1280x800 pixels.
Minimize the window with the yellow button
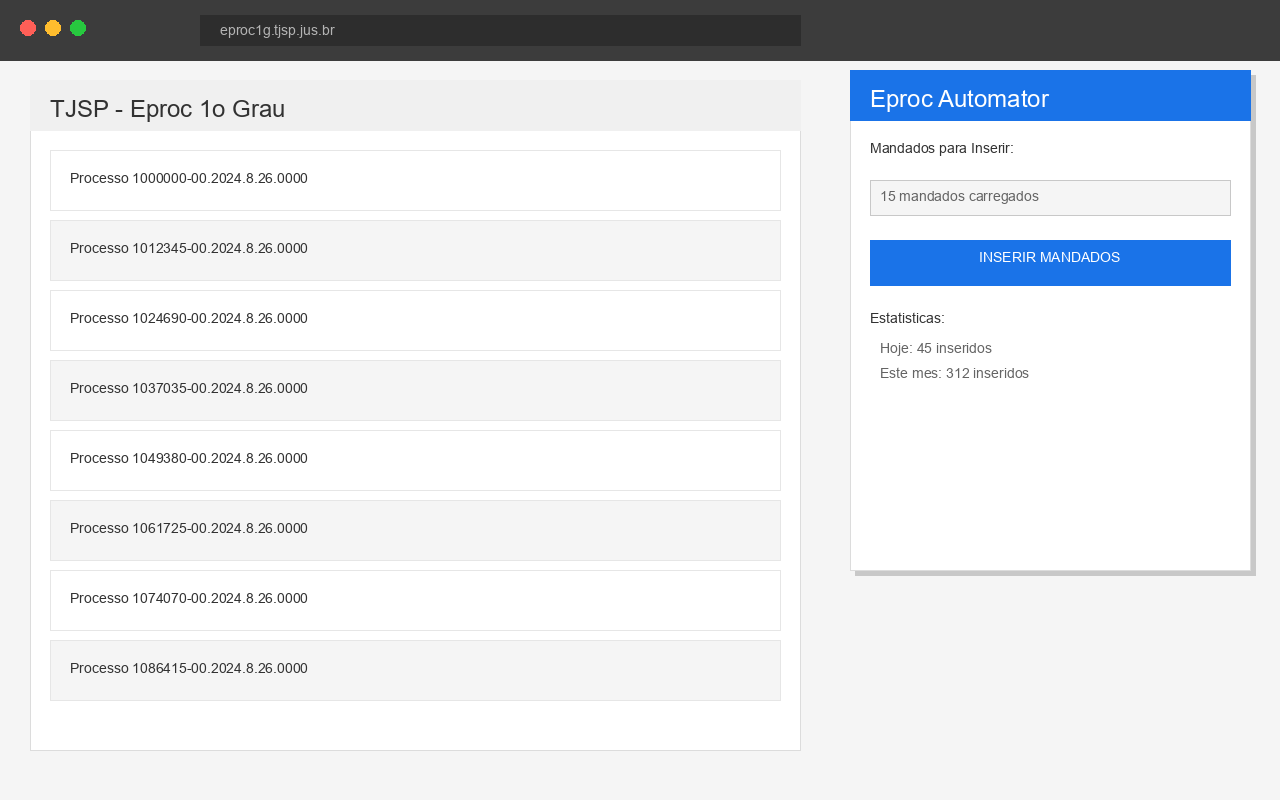click(x=53, y=28)
